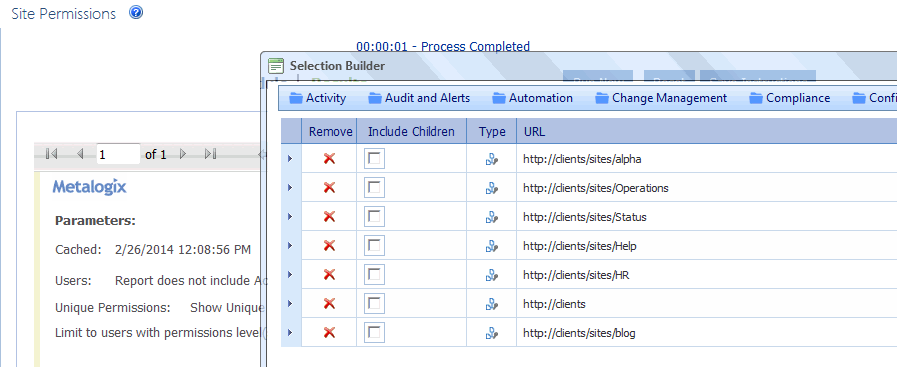The image size is (897, 367).
Task: Open the Compliance menu
Action: (790, 98)
